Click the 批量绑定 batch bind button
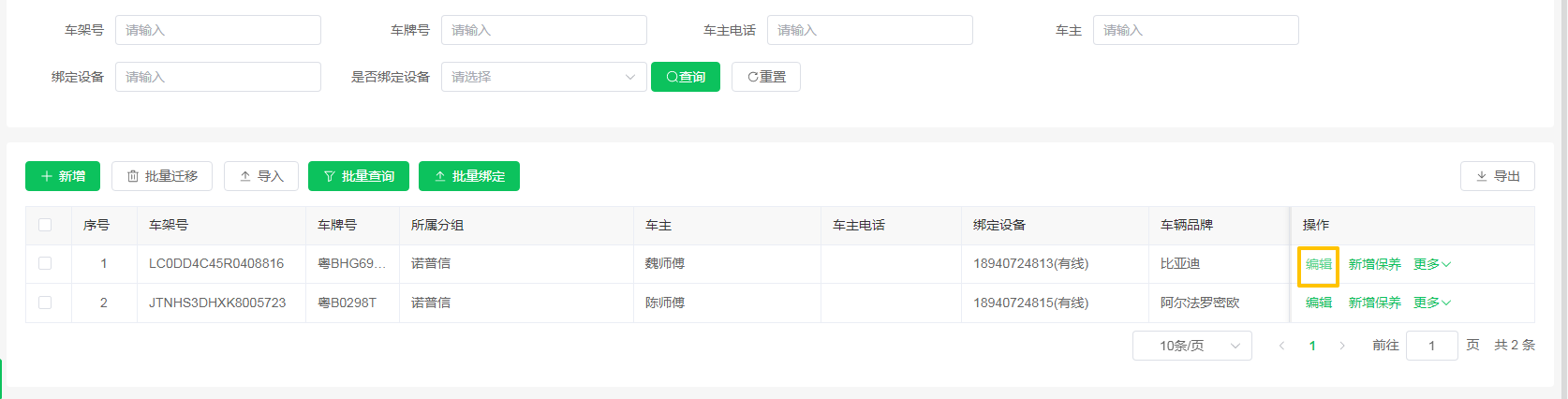Screen dimensions: 1568x399 (469, 176)
